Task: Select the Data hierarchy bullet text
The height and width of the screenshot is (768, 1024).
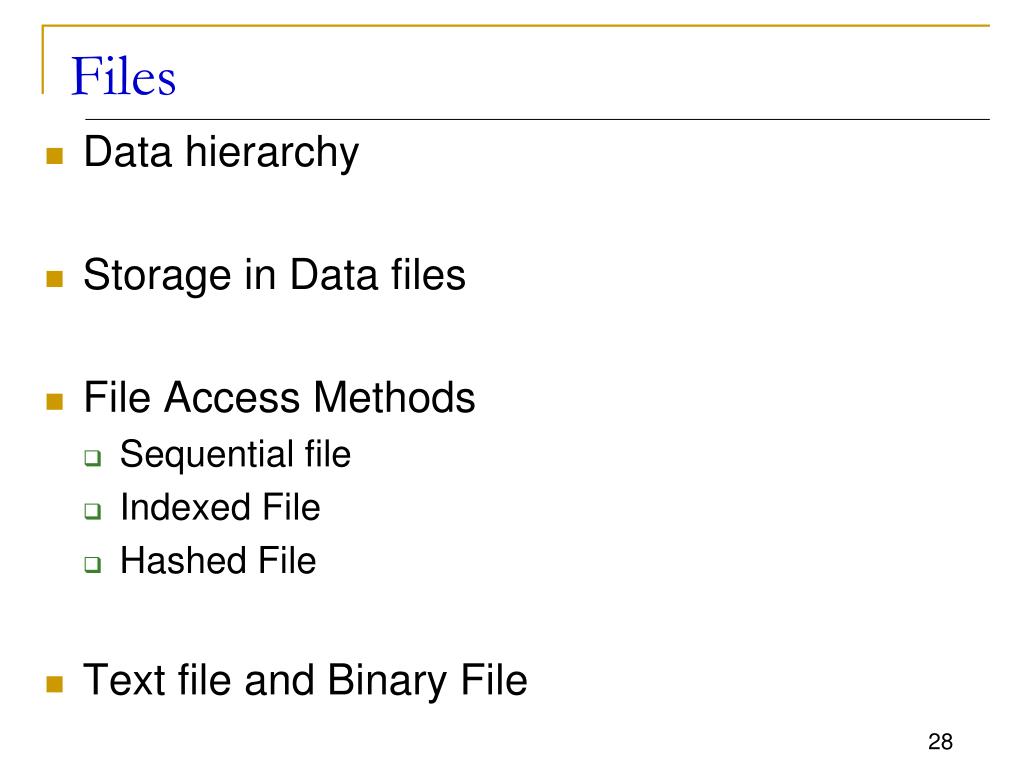Action: pyautogui.click(x=221, y=153)
